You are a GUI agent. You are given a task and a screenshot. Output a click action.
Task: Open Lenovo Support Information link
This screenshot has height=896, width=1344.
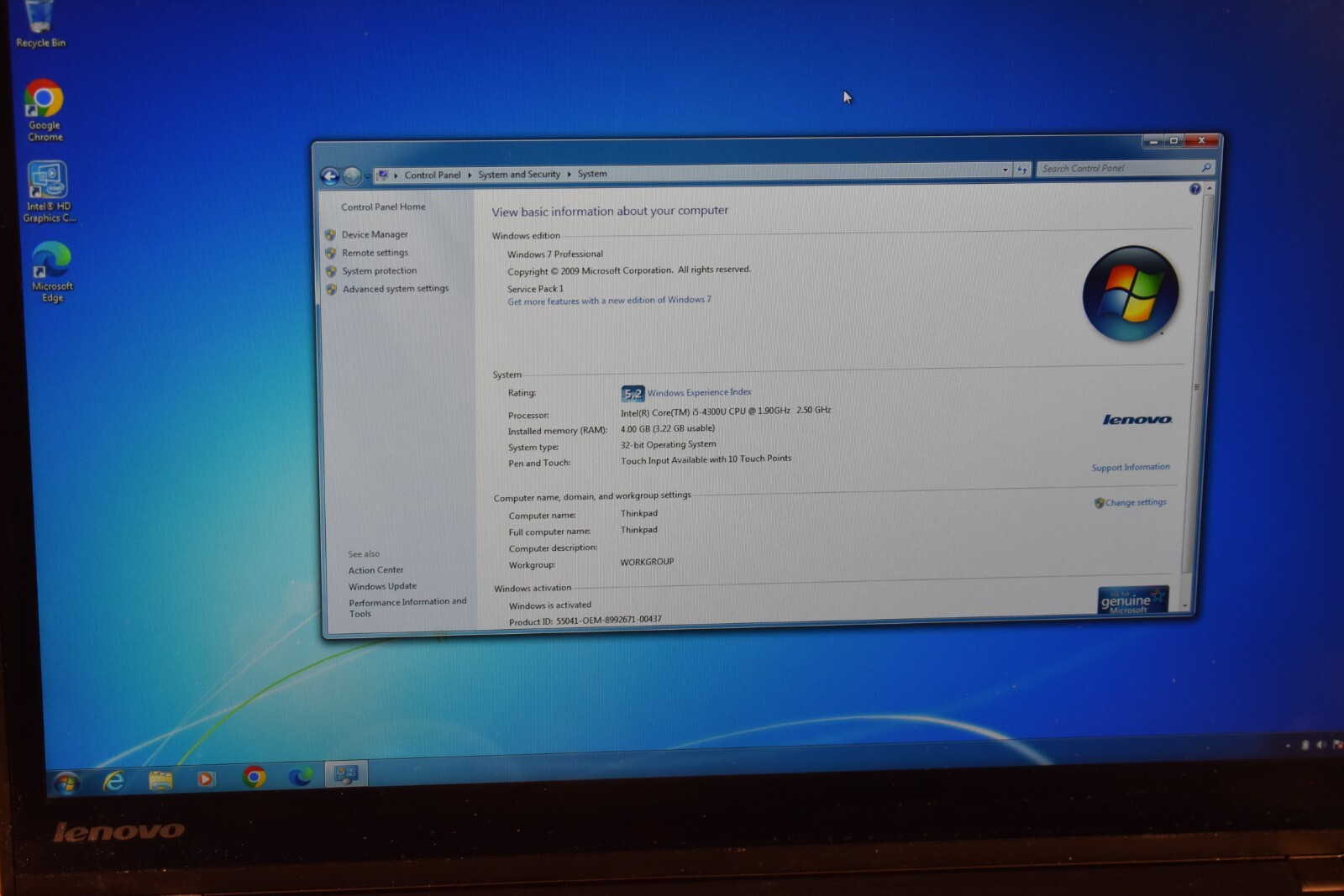1130,467
